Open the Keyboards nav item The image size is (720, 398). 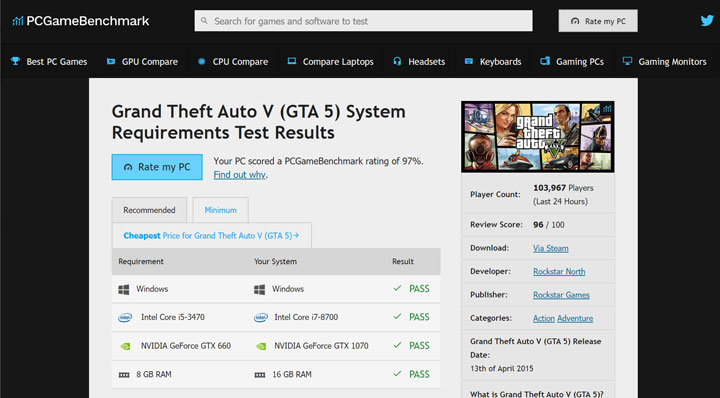click(x=493, y=61)
